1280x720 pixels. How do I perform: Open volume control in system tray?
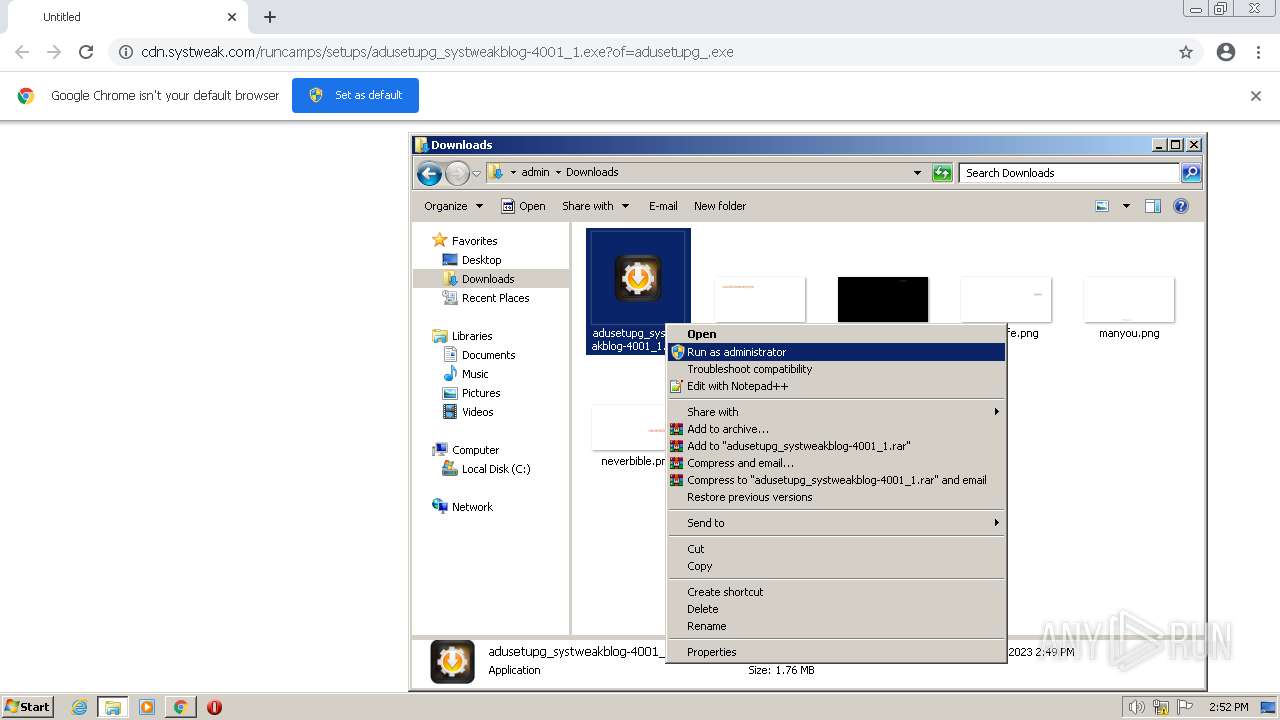pyautogui.click(x=1136, y=707)
